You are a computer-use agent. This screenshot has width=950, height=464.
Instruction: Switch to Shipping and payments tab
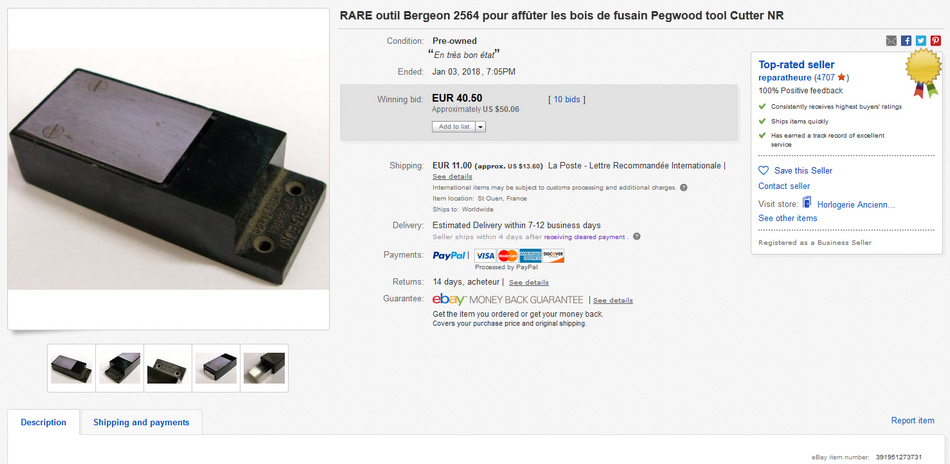pyautogui.click(x=141, y=422)
